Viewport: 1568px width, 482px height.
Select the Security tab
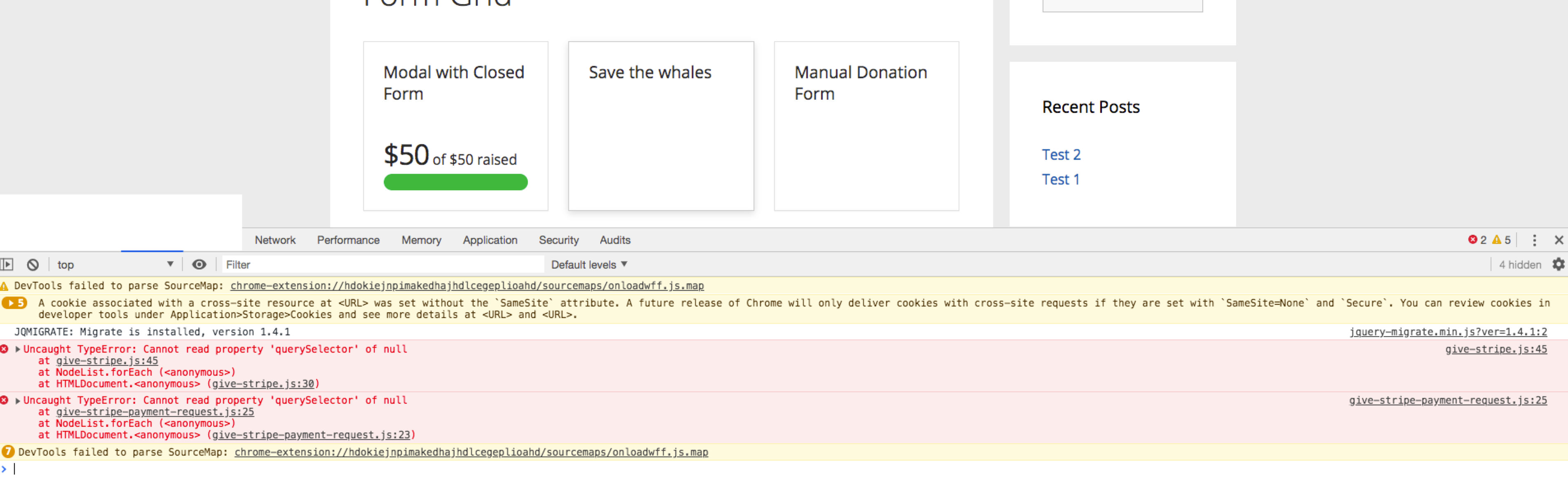pos(559,240)
